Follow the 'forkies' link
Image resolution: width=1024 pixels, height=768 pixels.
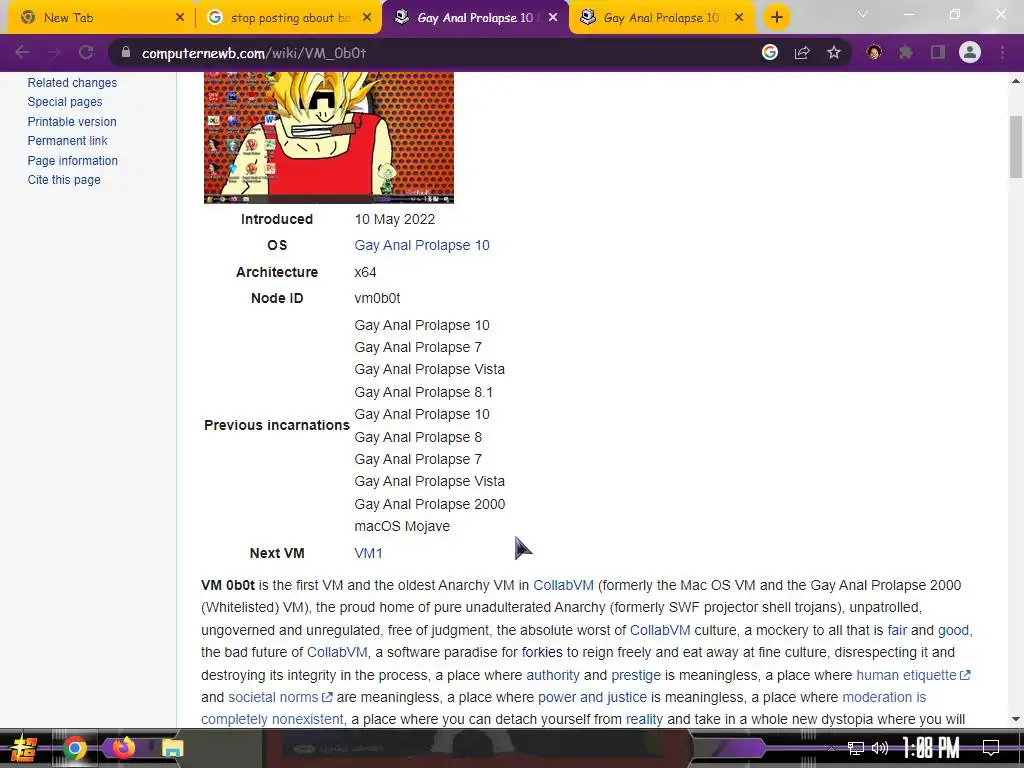542,652
